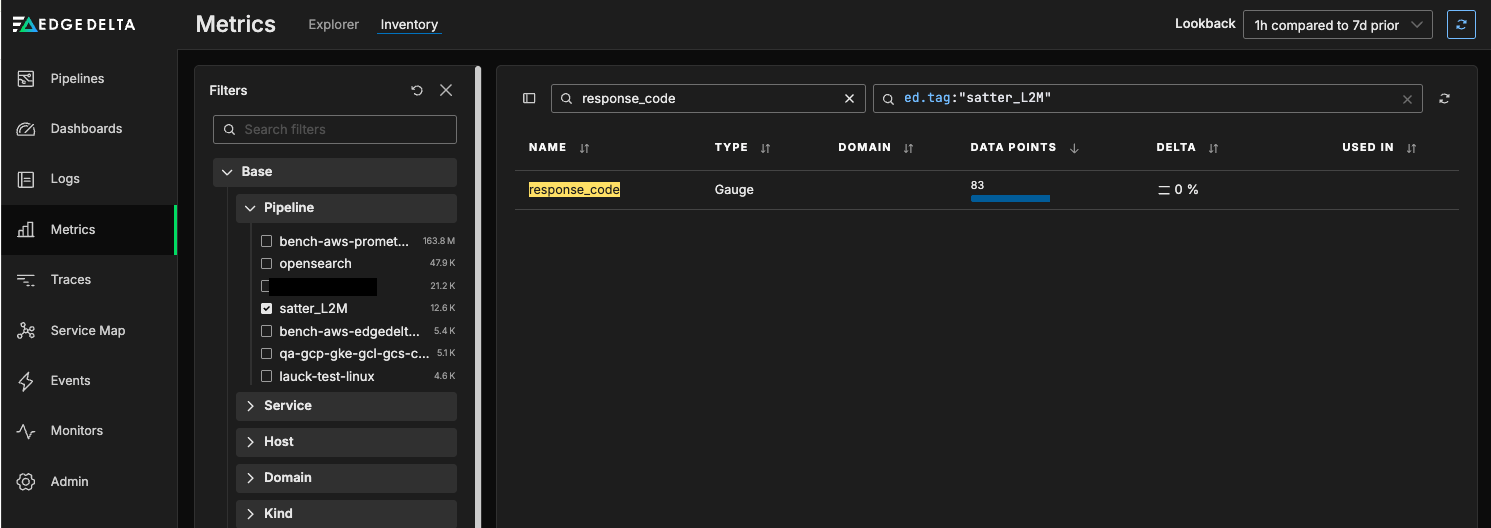Switch to the Explorer tab
1491x528 pixels.
click(333, 25)
